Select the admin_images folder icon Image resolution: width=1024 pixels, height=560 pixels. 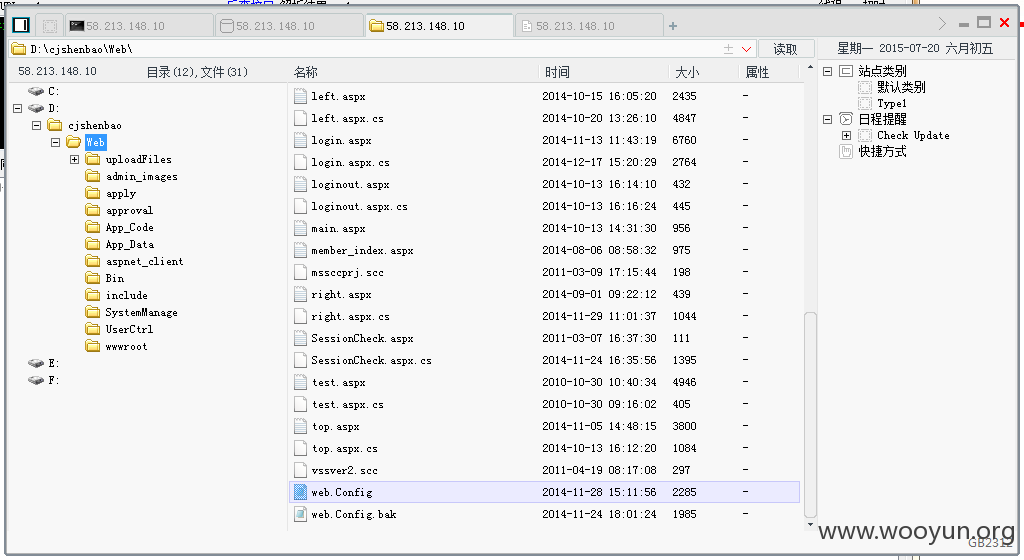pos(93,176)
